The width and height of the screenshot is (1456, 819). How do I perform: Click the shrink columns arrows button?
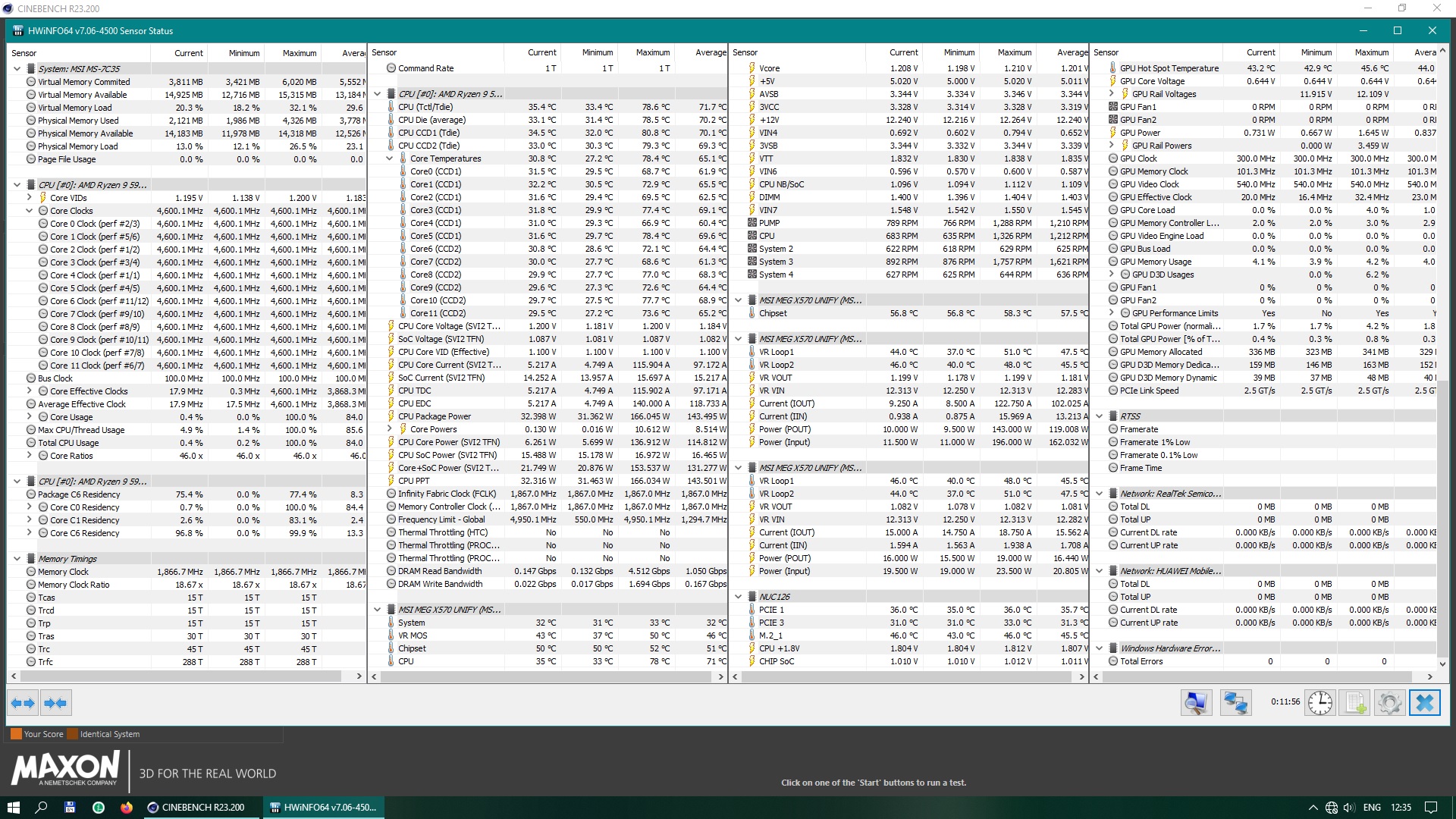point(55,703)
